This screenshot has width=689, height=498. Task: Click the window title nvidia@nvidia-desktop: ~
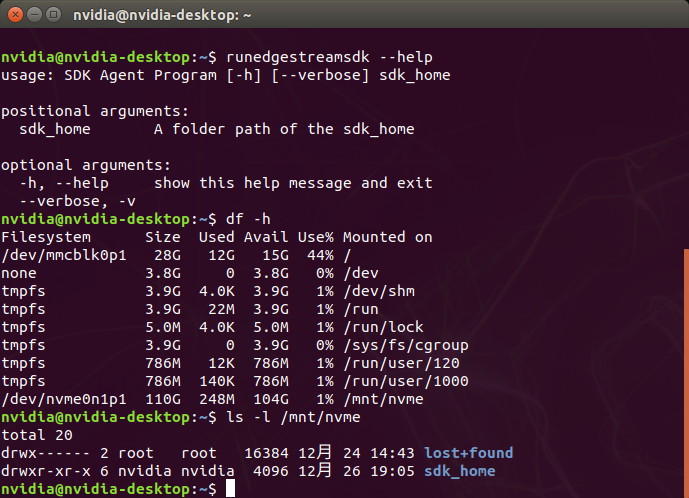(162, 15)
